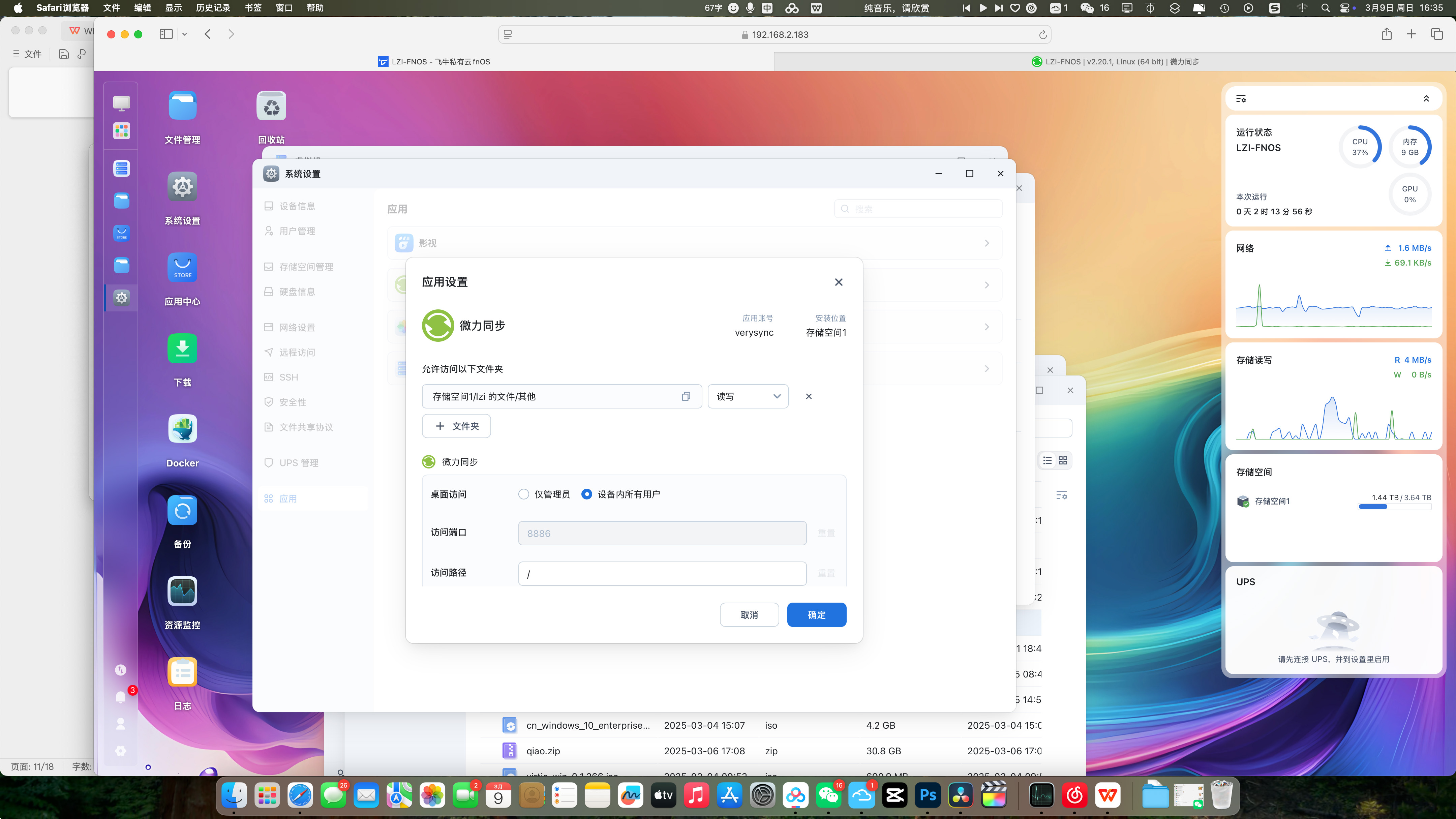This screenshot has width=1456, height=819.
Task: Open 安全性 in settings sidebar
Action: (x=313, y=402)
